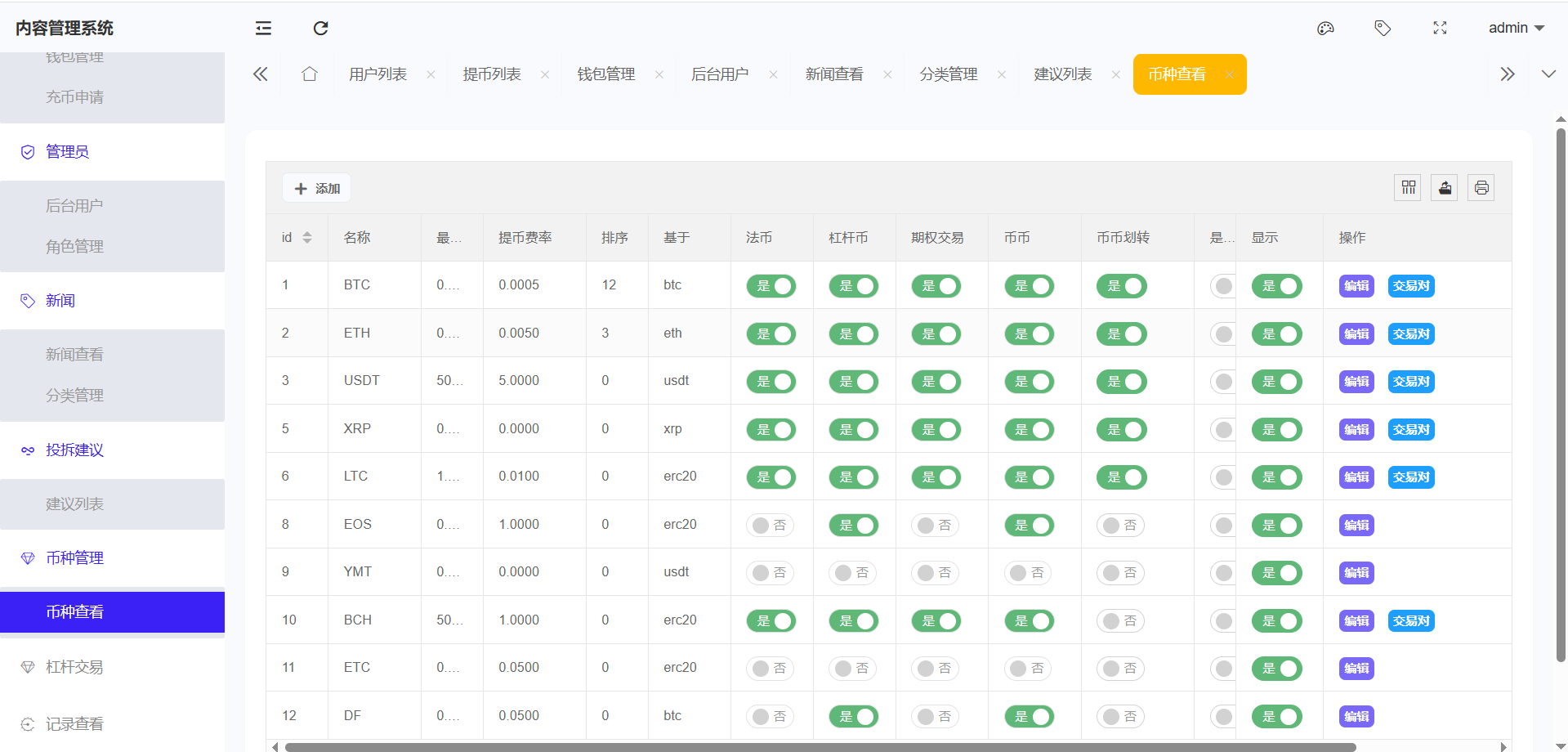Click the horizontal scrollbar under table

(817, 746)
